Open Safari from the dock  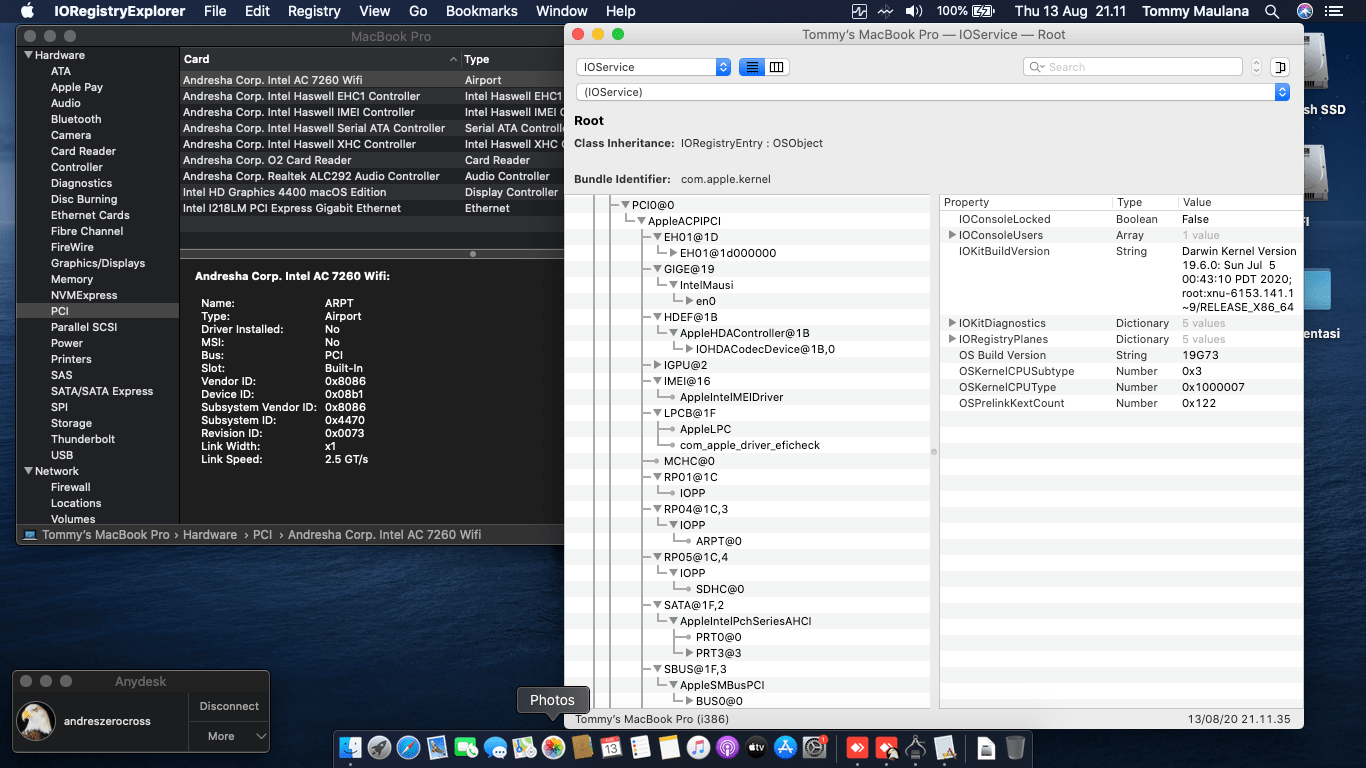point(408,747)
